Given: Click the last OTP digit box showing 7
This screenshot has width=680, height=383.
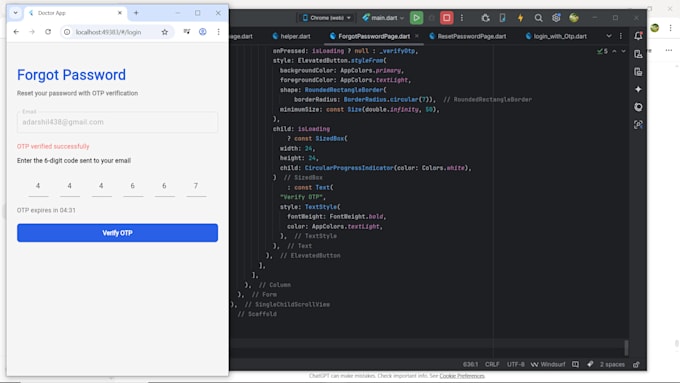Looking at the screenshot, I should tap(196, 187).
